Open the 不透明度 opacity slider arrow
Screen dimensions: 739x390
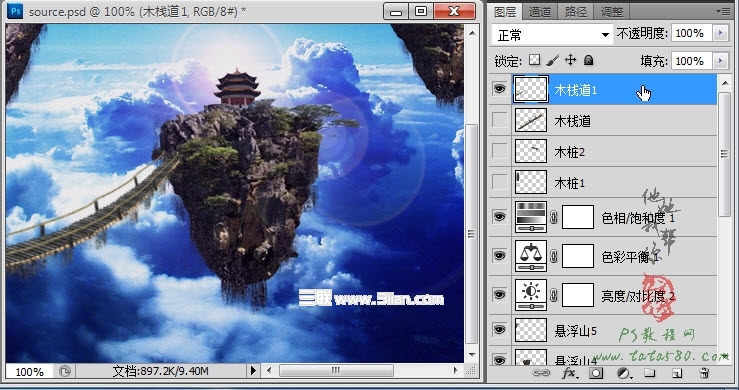[720, 33]
